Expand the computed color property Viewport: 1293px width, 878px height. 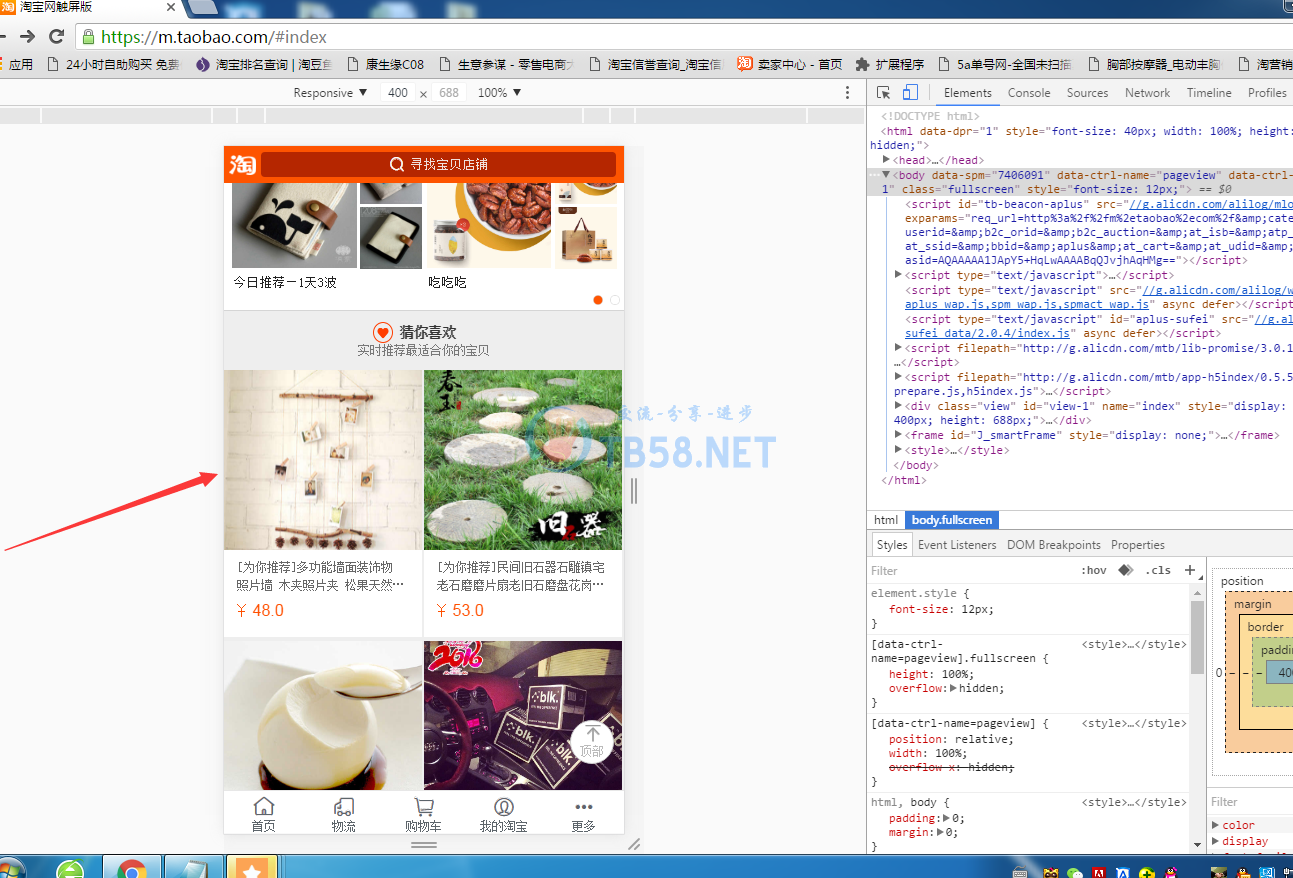tap(1215, 826)
